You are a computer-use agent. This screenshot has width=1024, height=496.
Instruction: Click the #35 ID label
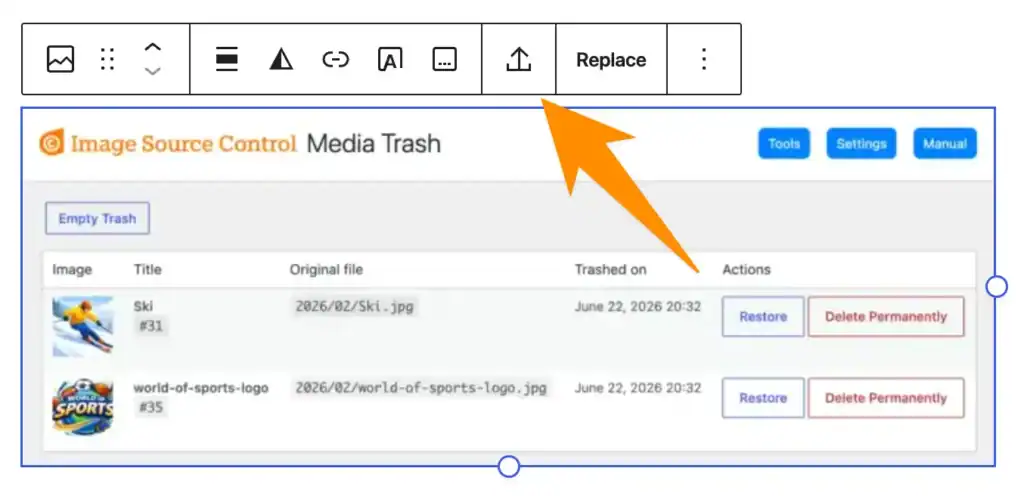click(x=151, y=407)
